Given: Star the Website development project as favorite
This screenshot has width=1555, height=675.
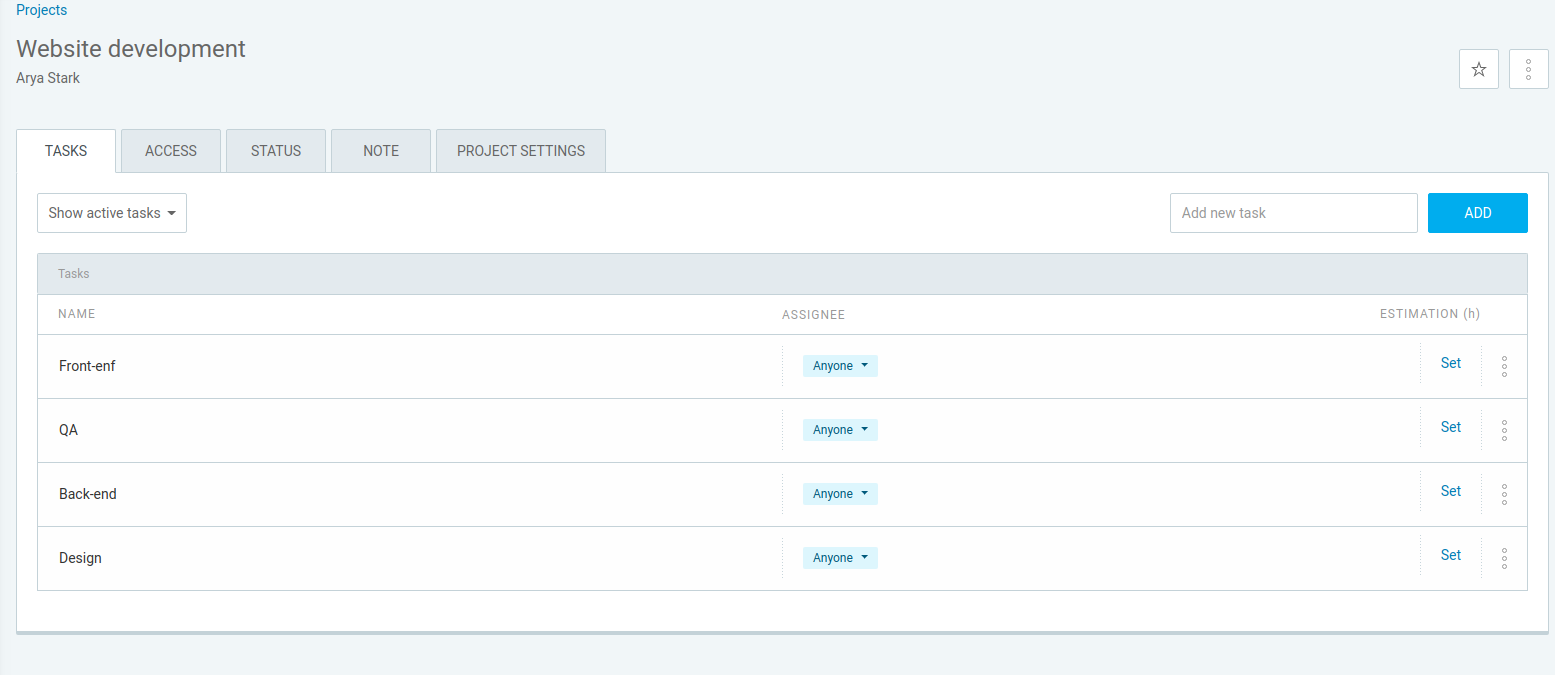Looking at the screenshot, I should point(1479,69).
